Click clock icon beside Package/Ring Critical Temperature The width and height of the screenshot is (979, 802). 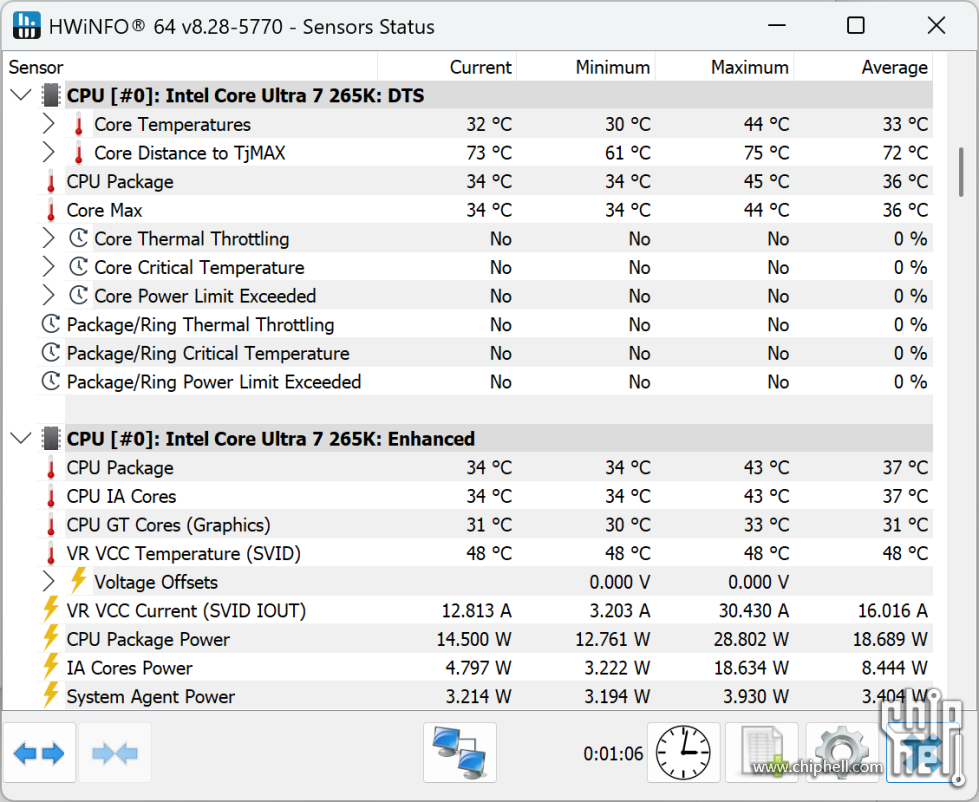click(x=51, y=353)
